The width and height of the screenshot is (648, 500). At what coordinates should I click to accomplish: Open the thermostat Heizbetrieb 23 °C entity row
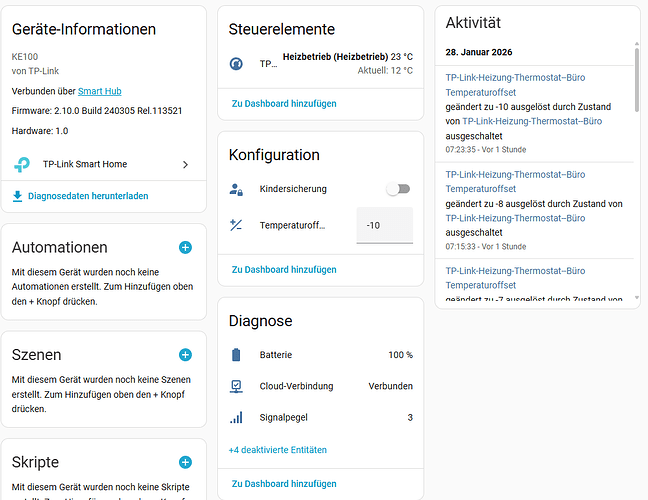321,64
